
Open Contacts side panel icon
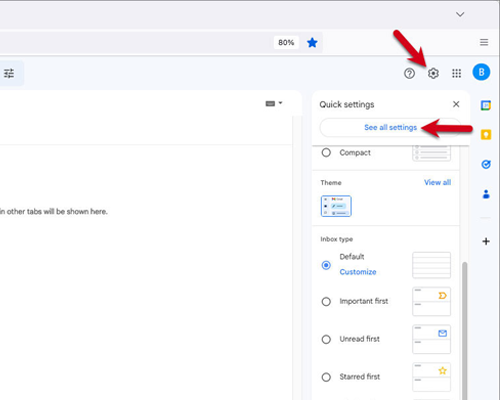click(486, 194)
